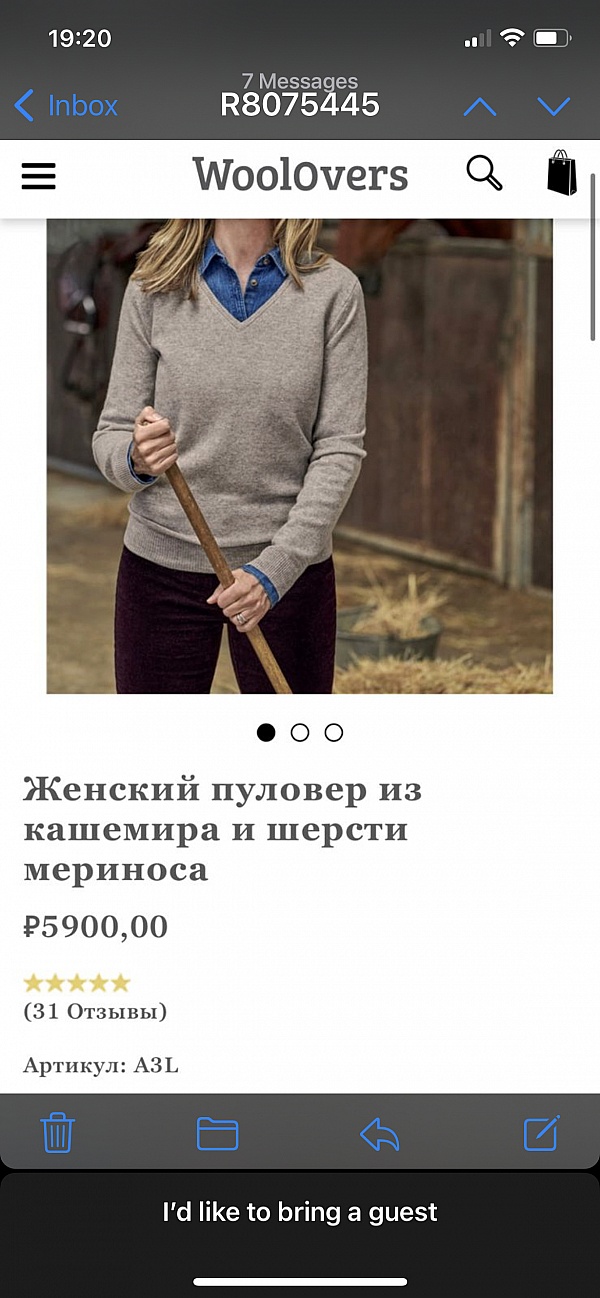
Task: Select the third image carousel dot
Action: point(334,732)
